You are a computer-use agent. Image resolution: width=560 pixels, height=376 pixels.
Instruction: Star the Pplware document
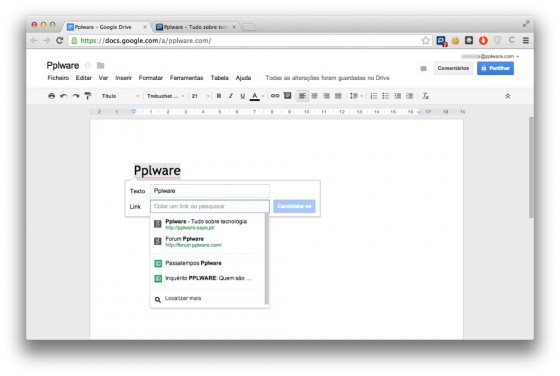pyautogui.click(x=88, y=65)
